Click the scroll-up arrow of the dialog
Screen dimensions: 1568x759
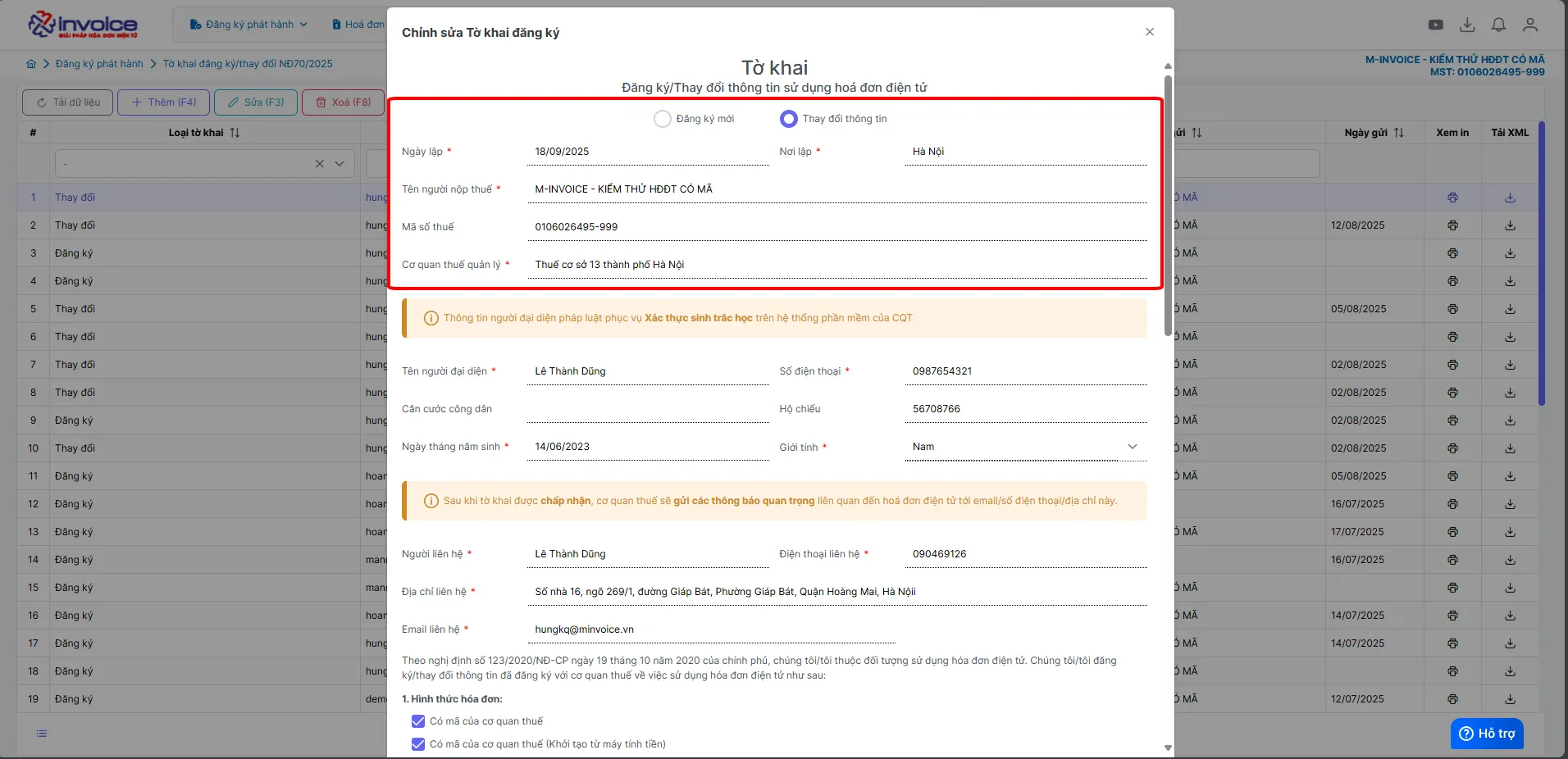tap(1168, 66)
